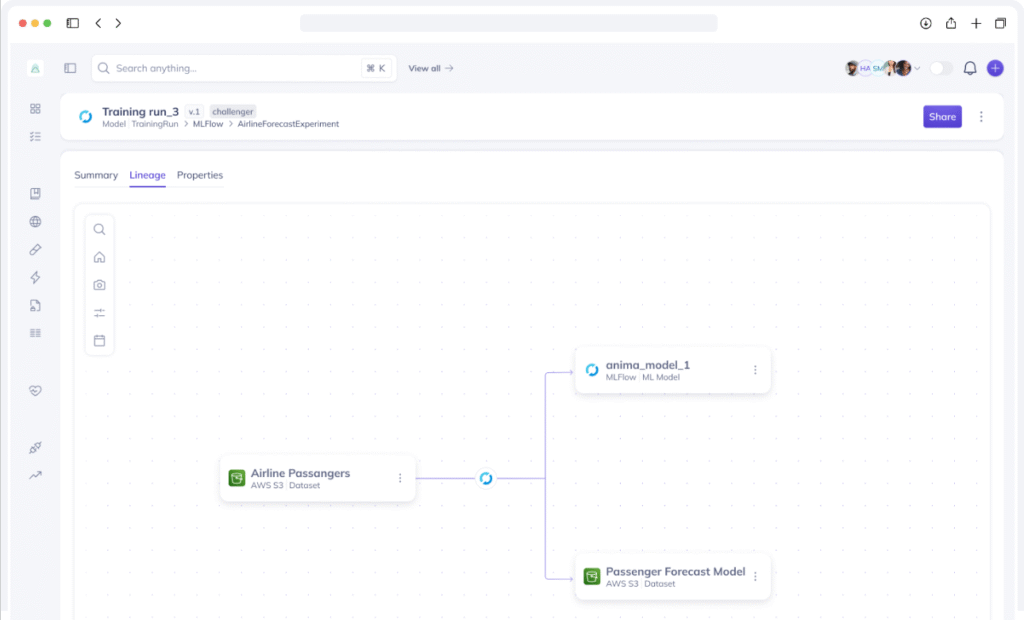Open the link icon in the sidebar

point(34,249)
